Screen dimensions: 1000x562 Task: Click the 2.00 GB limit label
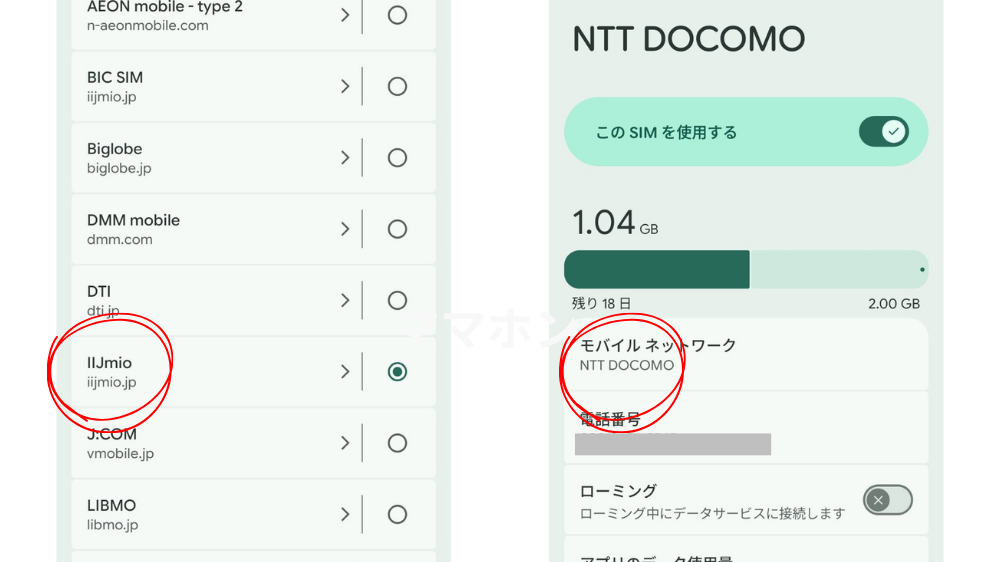click(894, 304)
